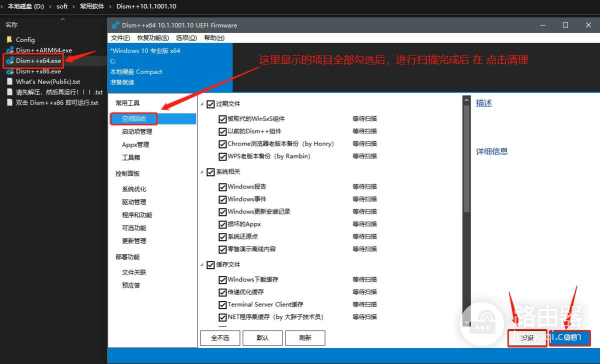Toggle NET程序集缓存 (by 大胖子技术员) checkbox
600x364 pixels.
[222, 317]
